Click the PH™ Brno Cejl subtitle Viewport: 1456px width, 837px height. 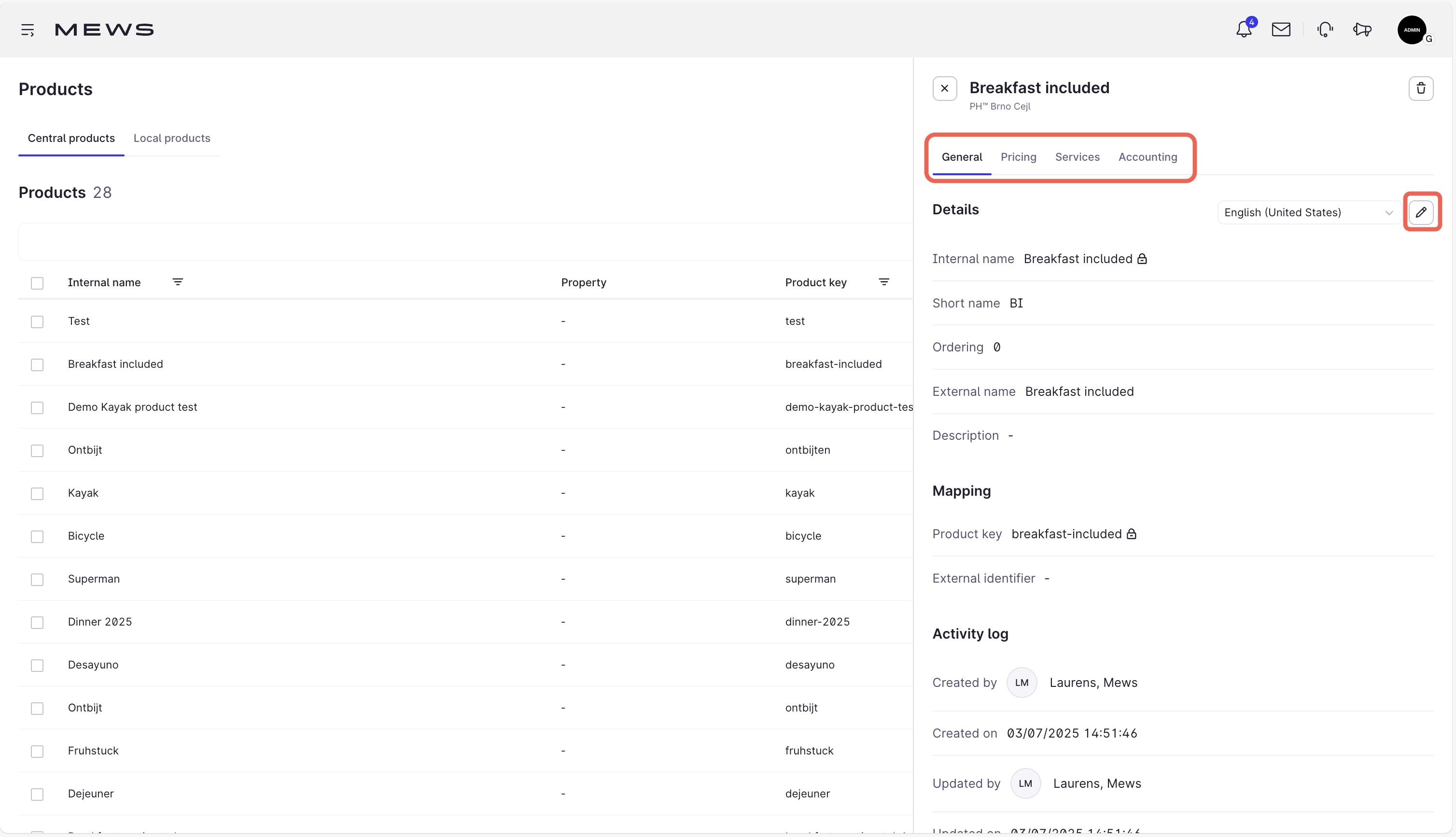point(1000,106)
